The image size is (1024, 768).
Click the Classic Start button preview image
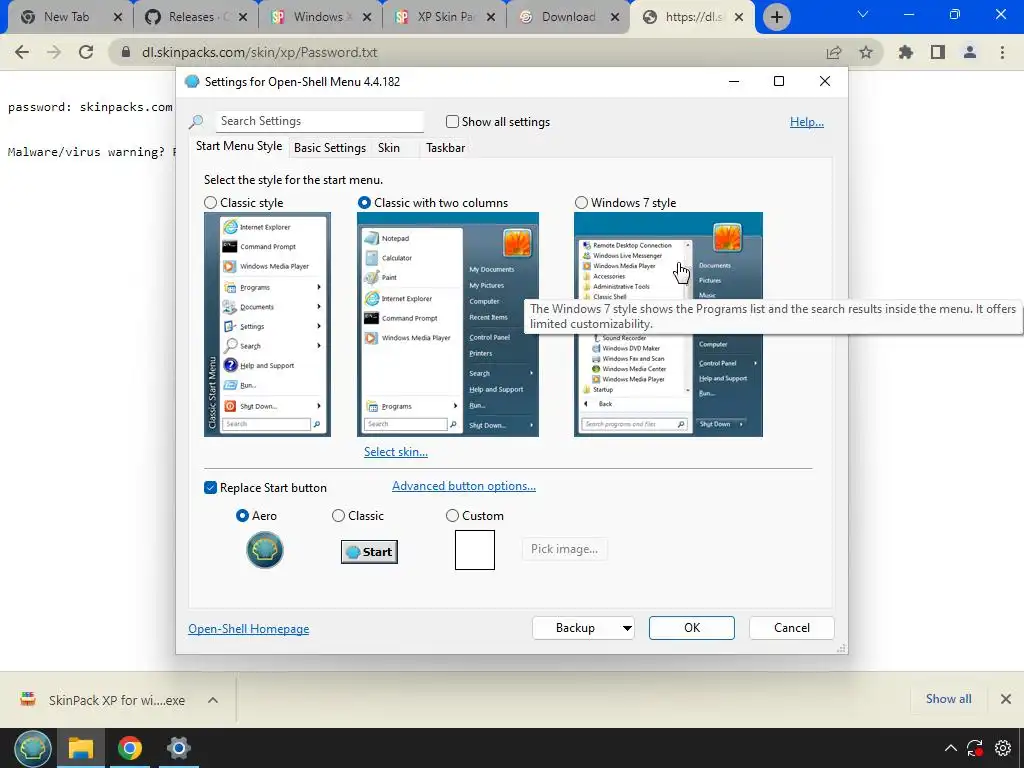(x=369, y=552)
